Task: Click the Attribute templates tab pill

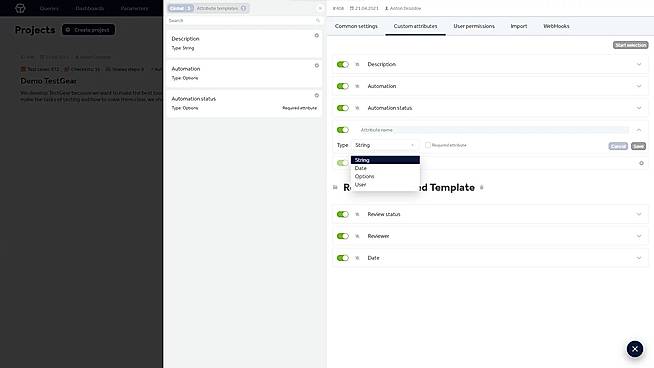Action: pyautogui.click(x=221, y=8)
